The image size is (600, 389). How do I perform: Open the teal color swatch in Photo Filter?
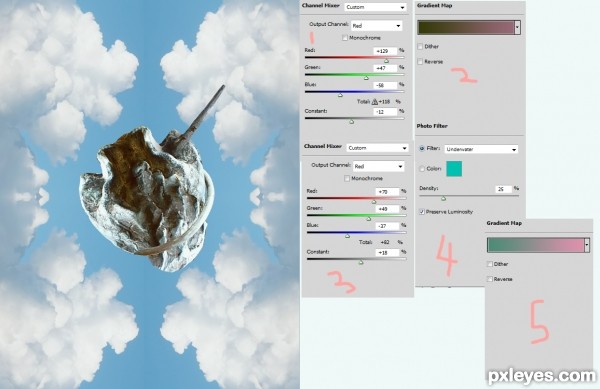[454, 169]
